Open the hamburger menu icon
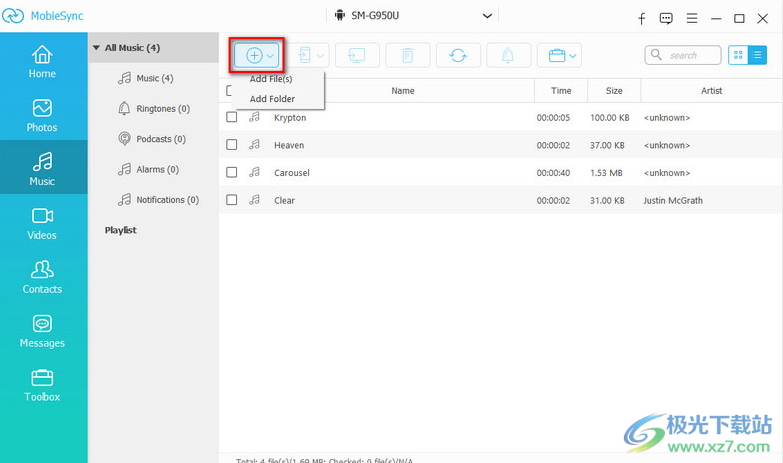Viewport: 783px width, 463px height. pos(692,18)
